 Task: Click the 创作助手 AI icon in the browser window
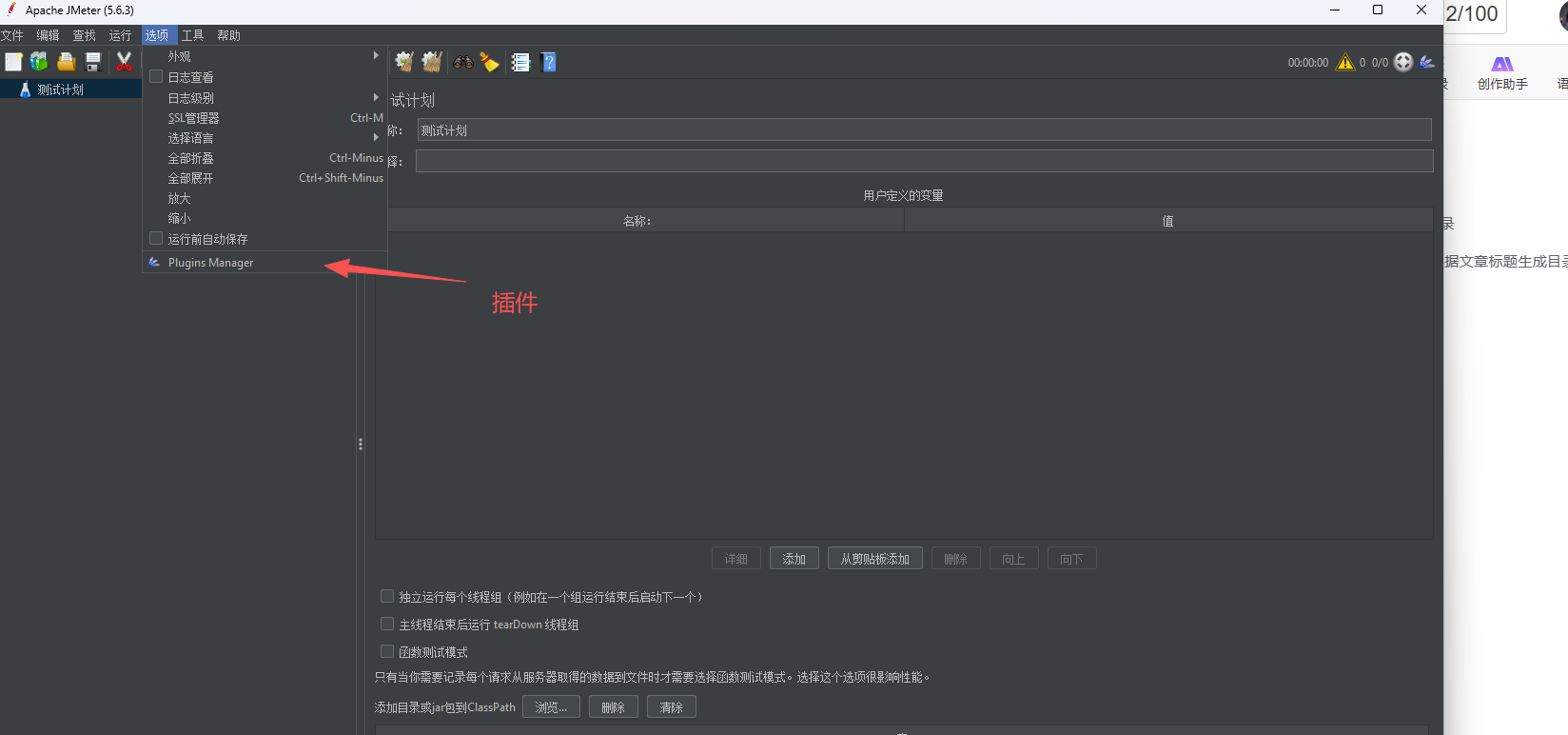pos(1502,64)
